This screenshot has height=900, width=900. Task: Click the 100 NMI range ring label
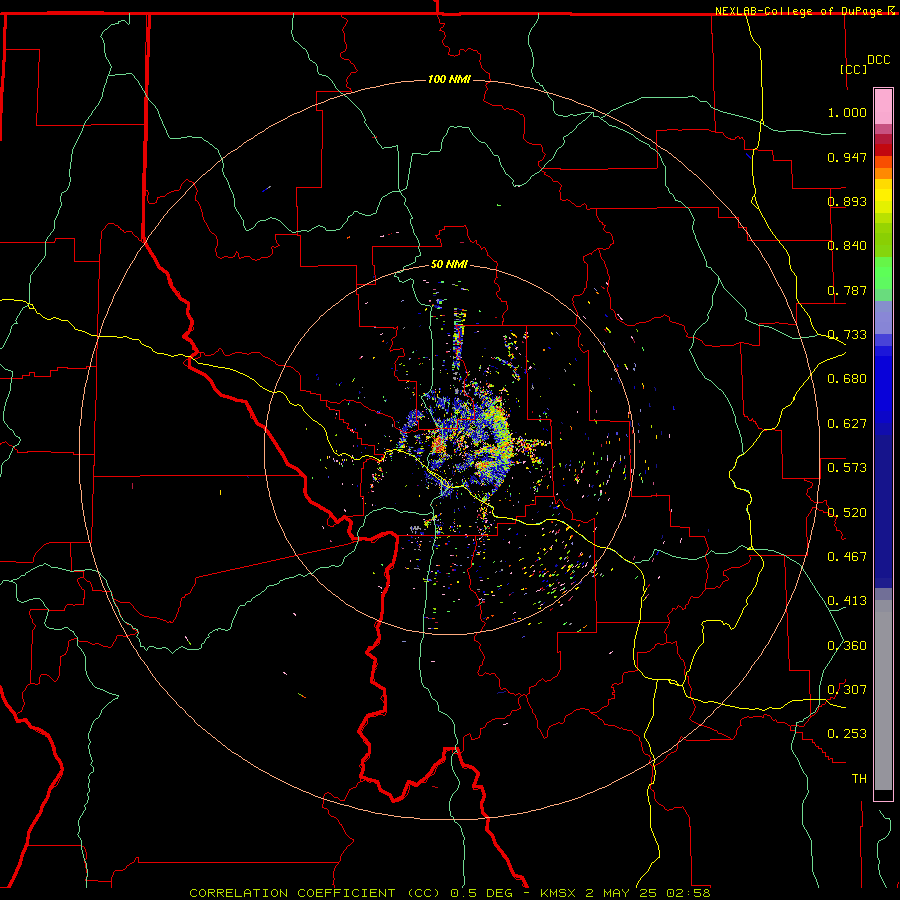[449, 79]
